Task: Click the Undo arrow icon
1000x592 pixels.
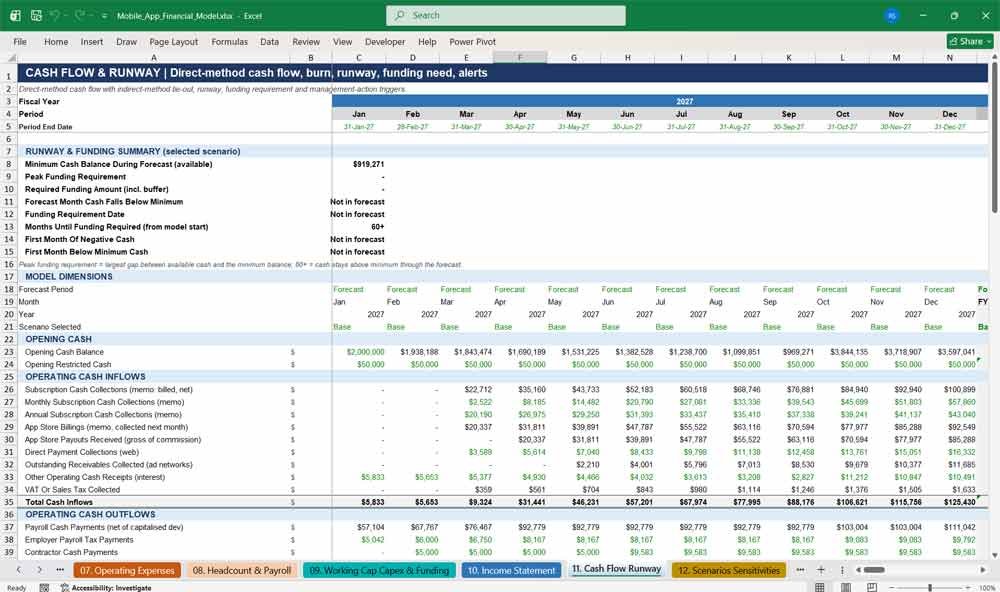Action: click(x=54, y=15)
